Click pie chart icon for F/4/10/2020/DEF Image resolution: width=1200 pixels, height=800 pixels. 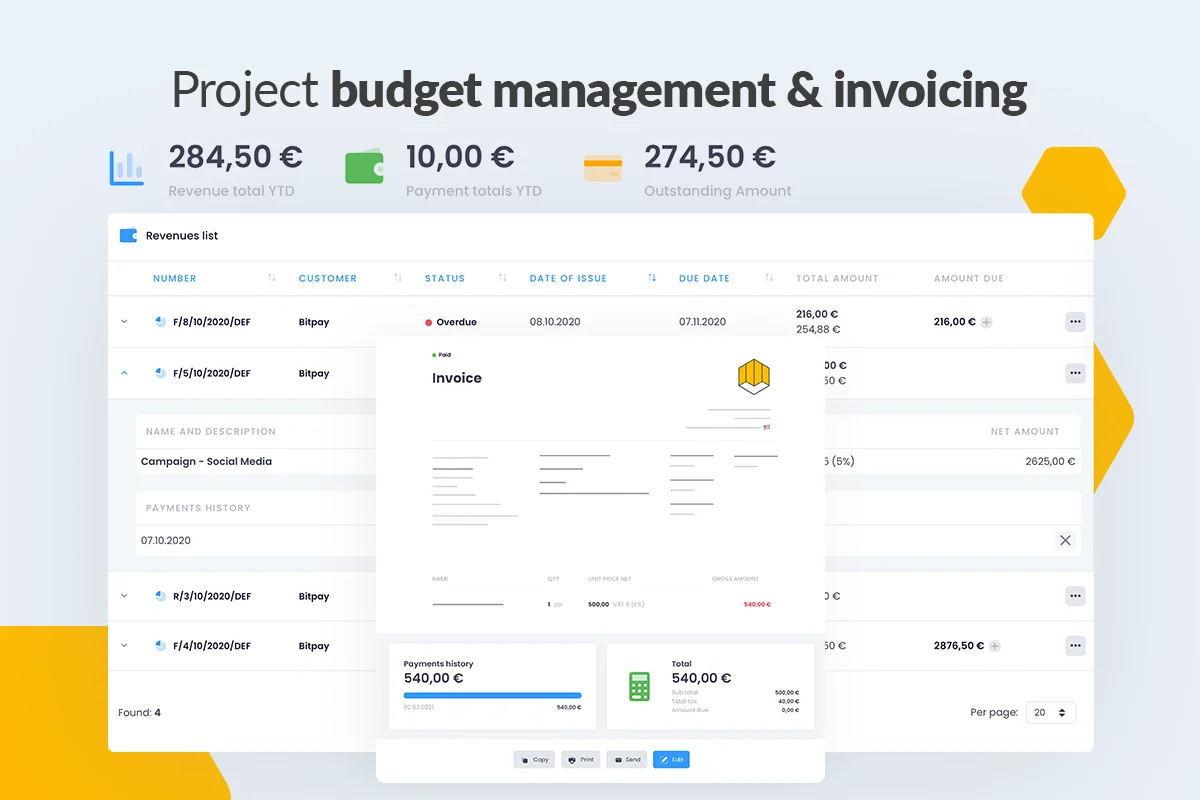(x=160, y=646)
